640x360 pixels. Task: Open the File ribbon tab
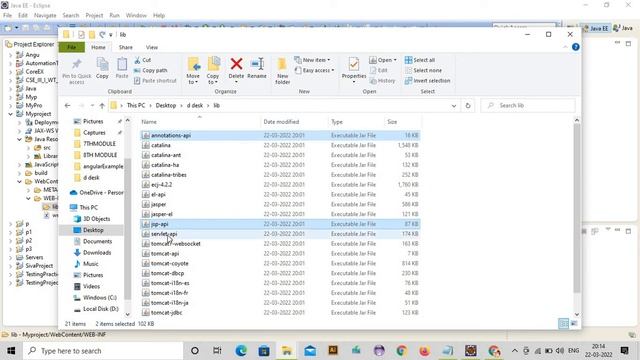point(71,47)
